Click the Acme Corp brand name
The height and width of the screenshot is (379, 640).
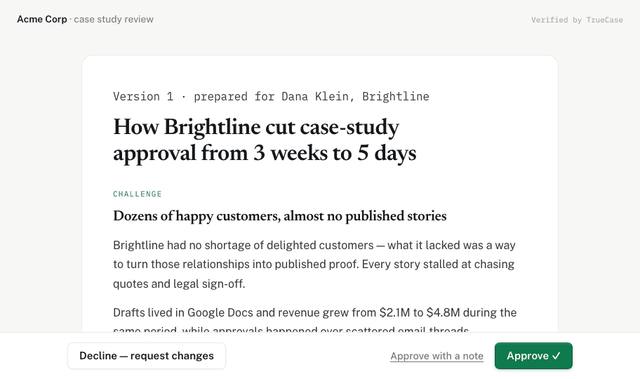point(42,19)
